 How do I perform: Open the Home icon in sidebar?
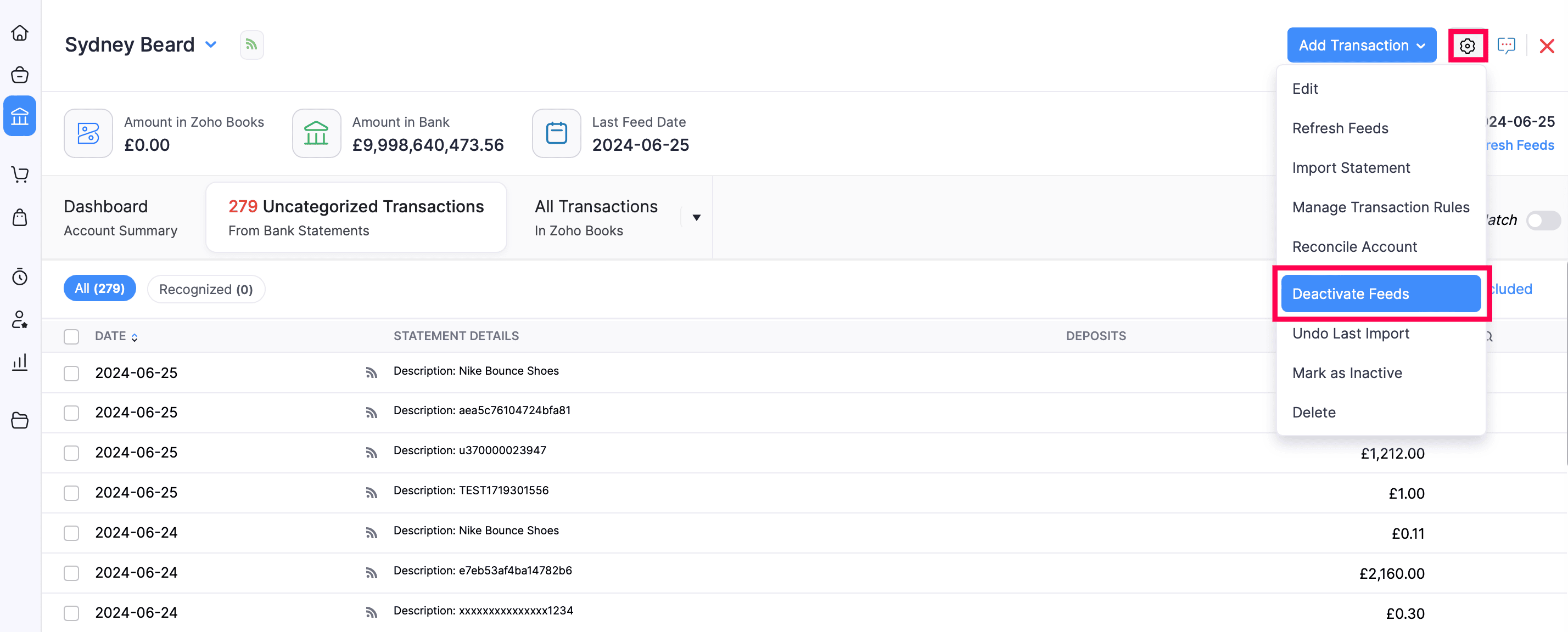20,33
